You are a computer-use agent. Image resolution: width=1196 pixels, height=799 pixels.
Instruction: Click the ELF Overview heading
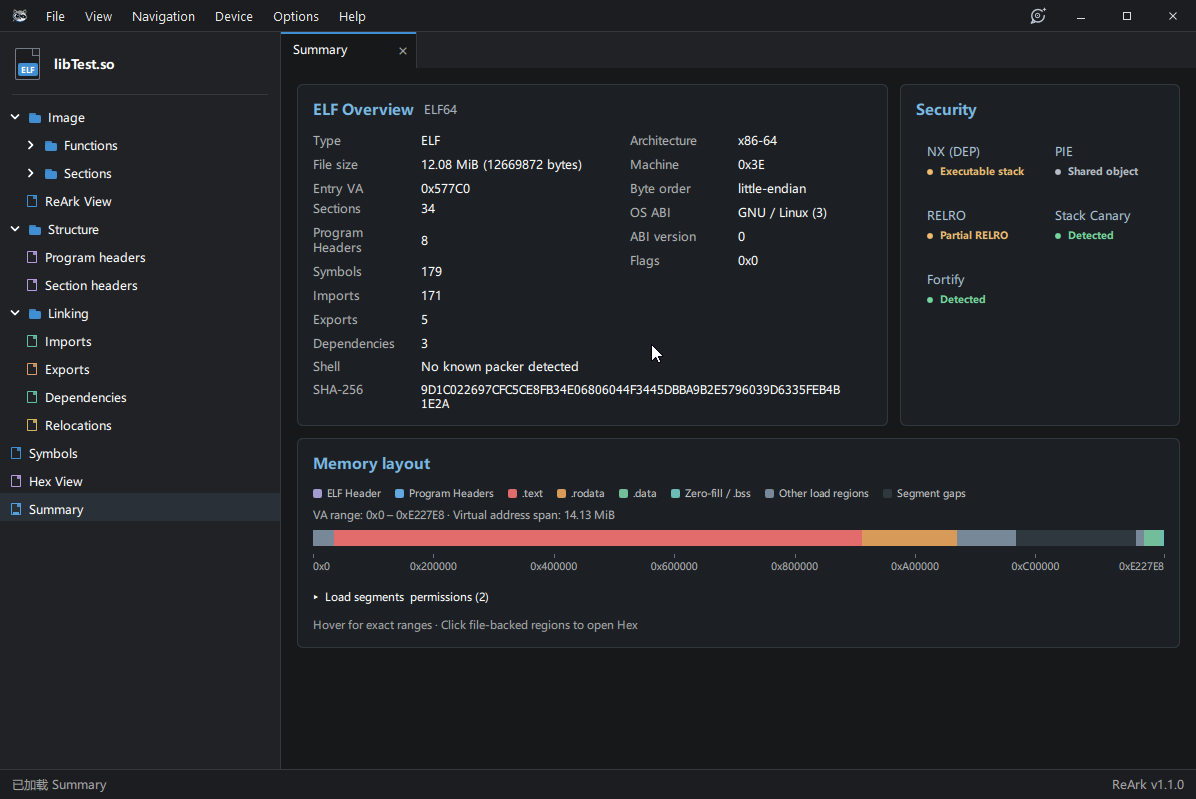(363, 110)
